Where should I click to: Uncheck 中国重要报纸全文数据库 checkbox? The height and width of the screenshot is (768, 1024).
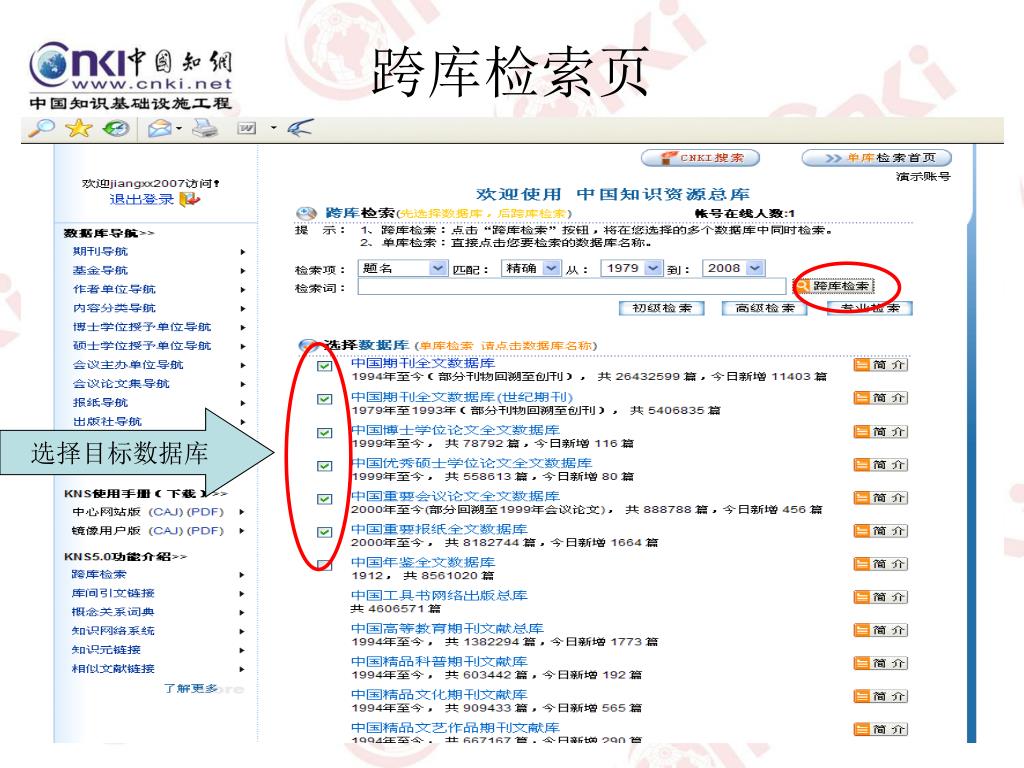tap(324, 532)
